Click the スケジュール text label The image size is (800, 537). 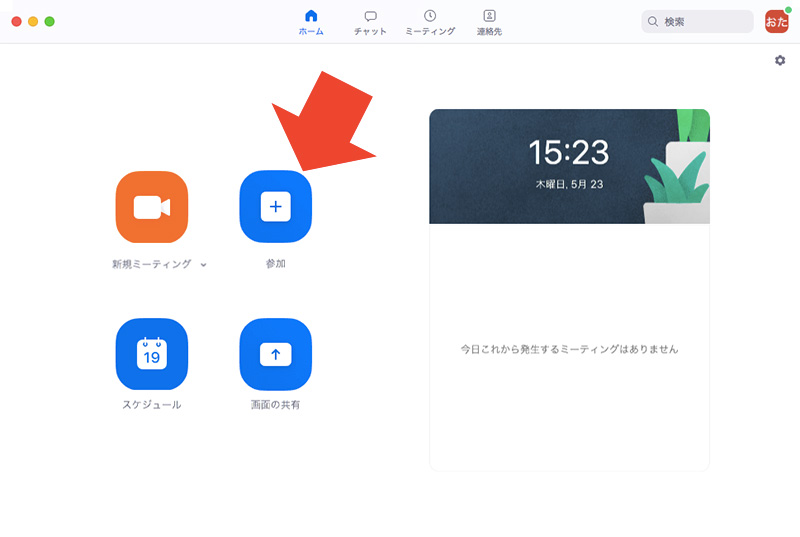coord(151,405)
